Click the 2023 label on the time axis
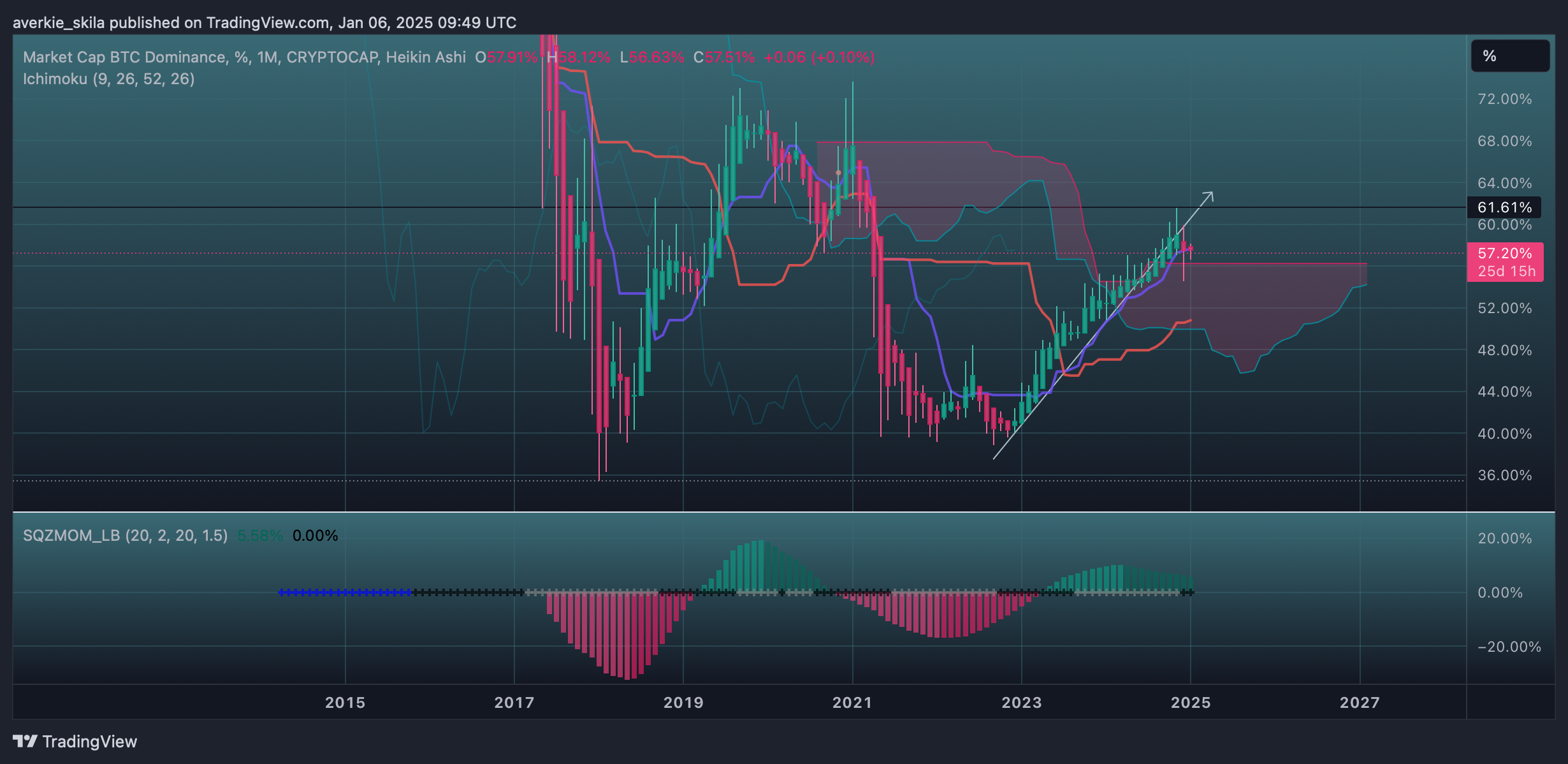 pos(1022,703)
